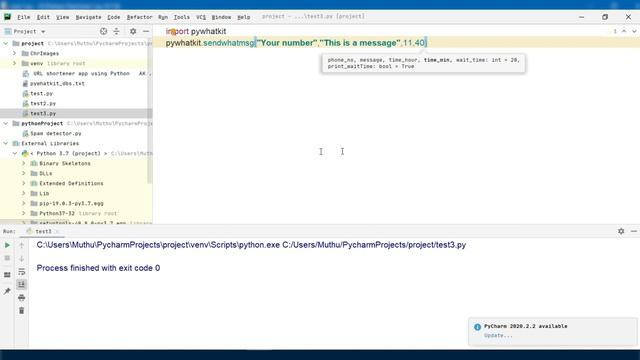Click the collapse all icon in Project panel

(116, 31)
